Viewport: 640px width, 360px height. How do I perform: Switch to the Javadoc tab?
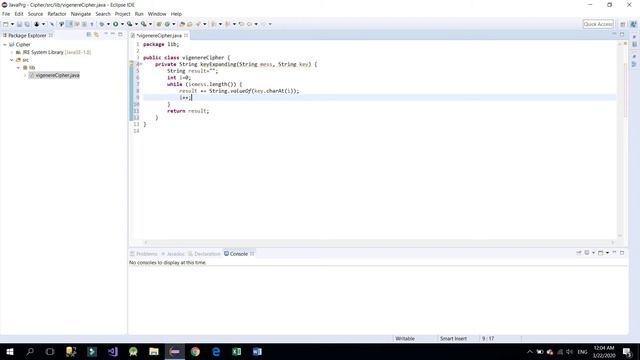point(173,254)
